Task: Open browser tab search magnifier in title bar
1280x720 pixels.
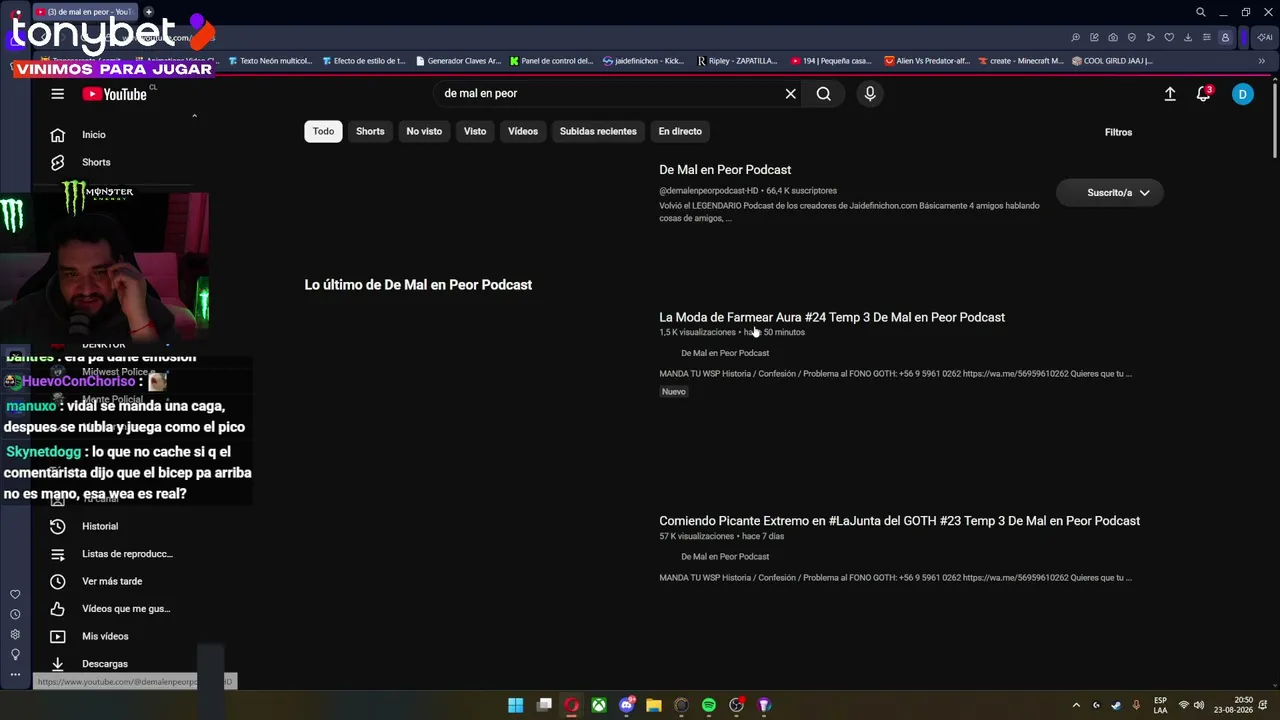Action: [x=1201, y=12]
